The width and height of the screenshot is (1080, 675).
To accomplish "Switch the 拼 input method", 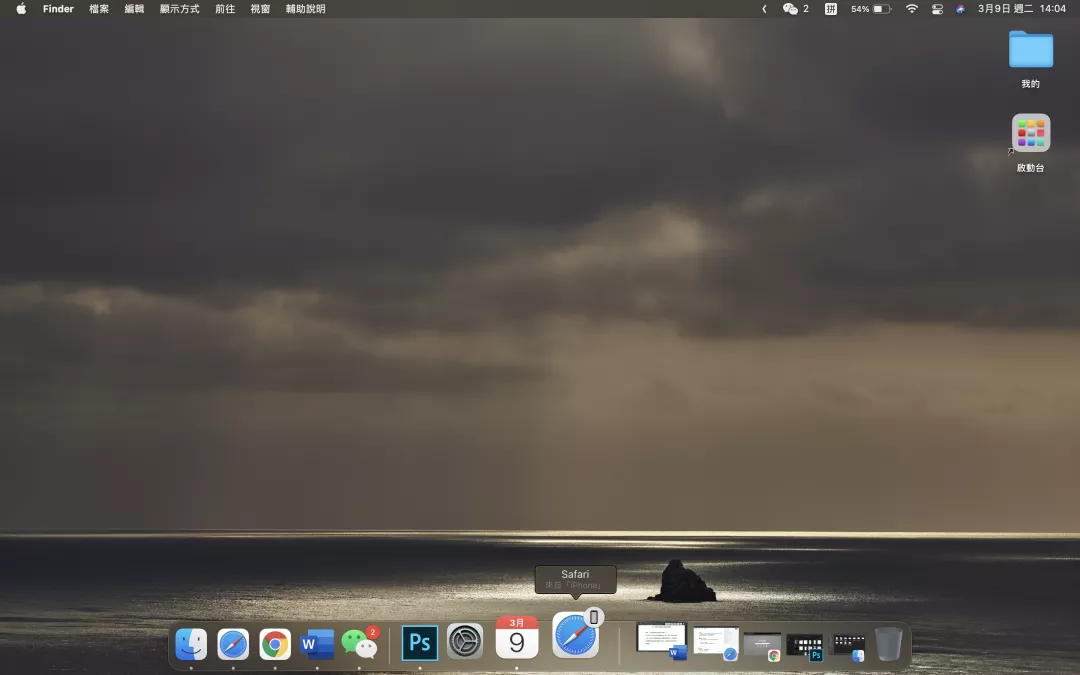I will pos(830,9).
